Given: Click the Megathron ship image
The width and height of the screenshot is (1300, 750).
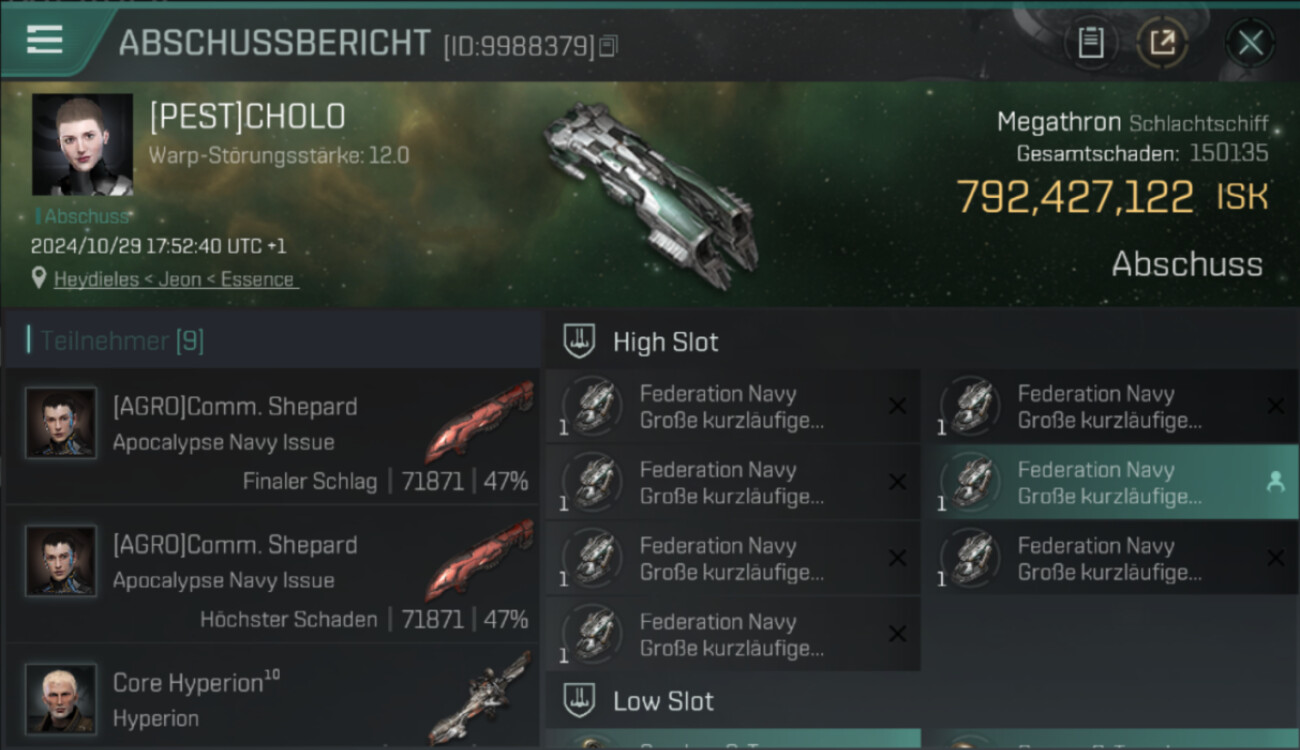Looking at the screenshot, I should click(x=652, y=190).
